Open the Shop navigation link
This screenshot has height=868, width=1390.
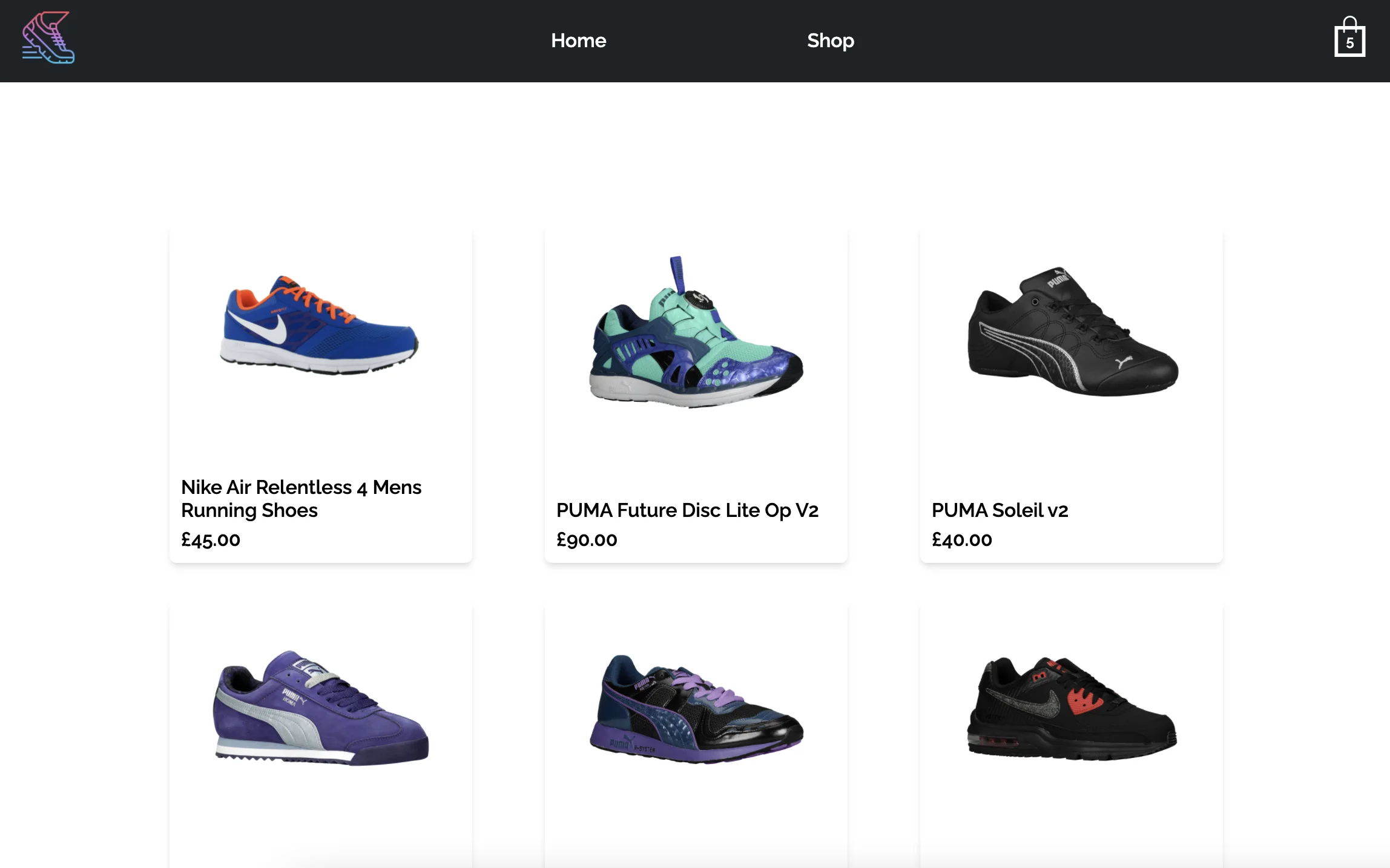pos(830,41)
